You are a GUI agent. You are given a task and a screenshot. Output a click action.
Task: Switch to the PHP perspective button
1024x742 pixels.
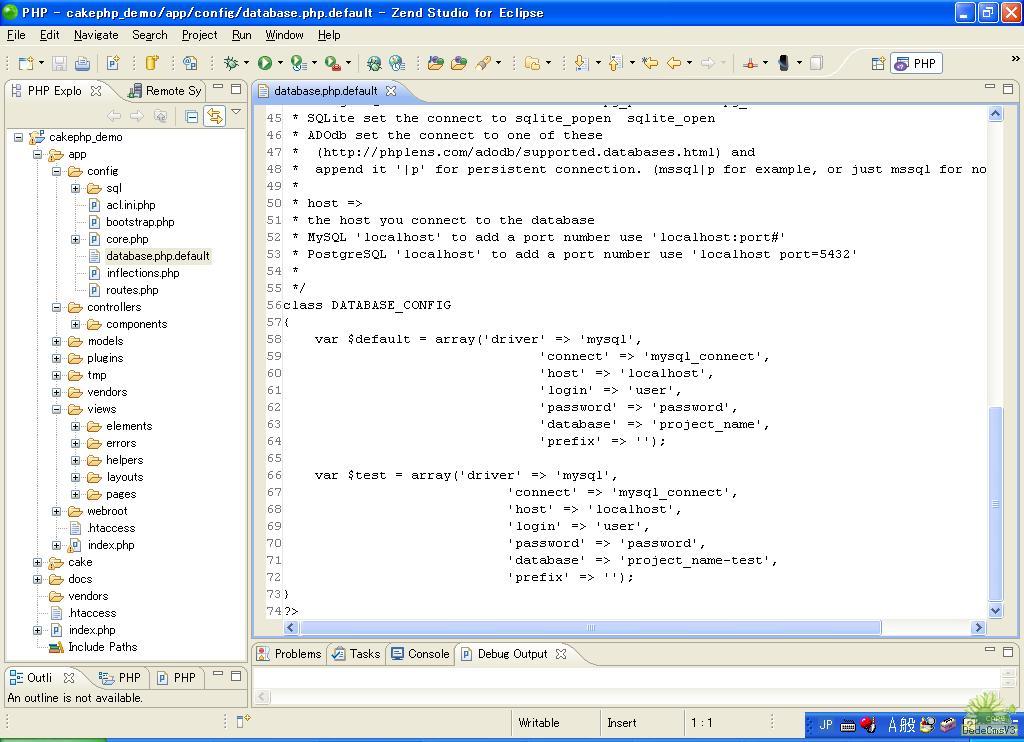point(918,63)
